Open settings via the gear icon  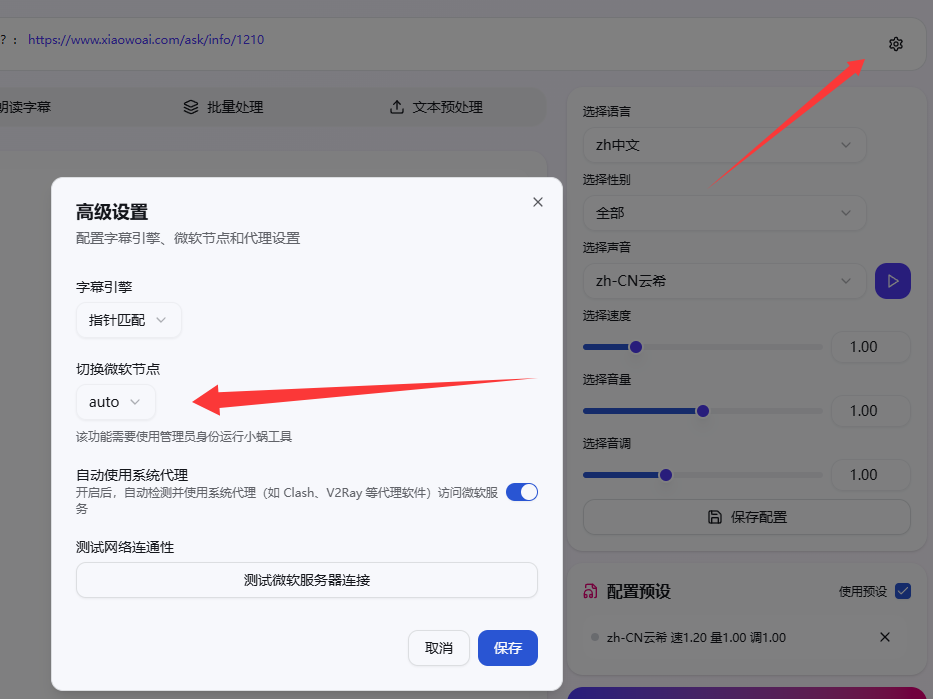click(895, 44)
